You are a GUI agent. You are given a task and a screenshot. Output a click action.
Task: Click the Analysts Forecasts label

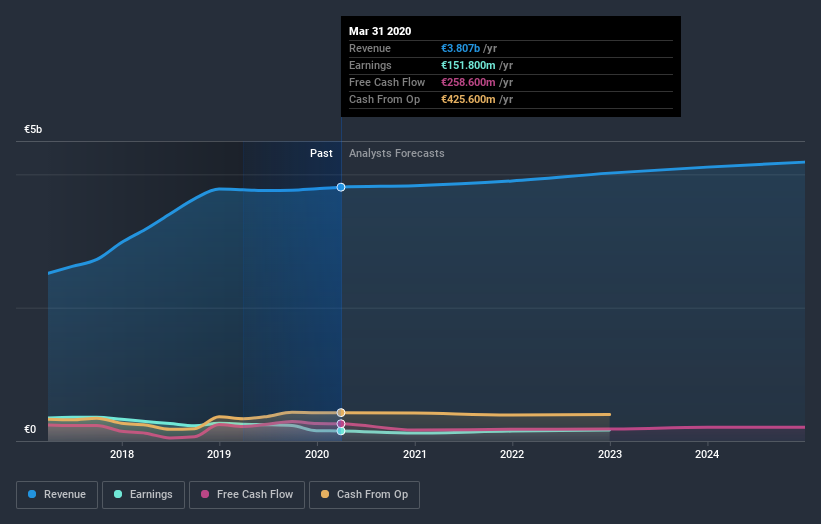pos(397,153)
